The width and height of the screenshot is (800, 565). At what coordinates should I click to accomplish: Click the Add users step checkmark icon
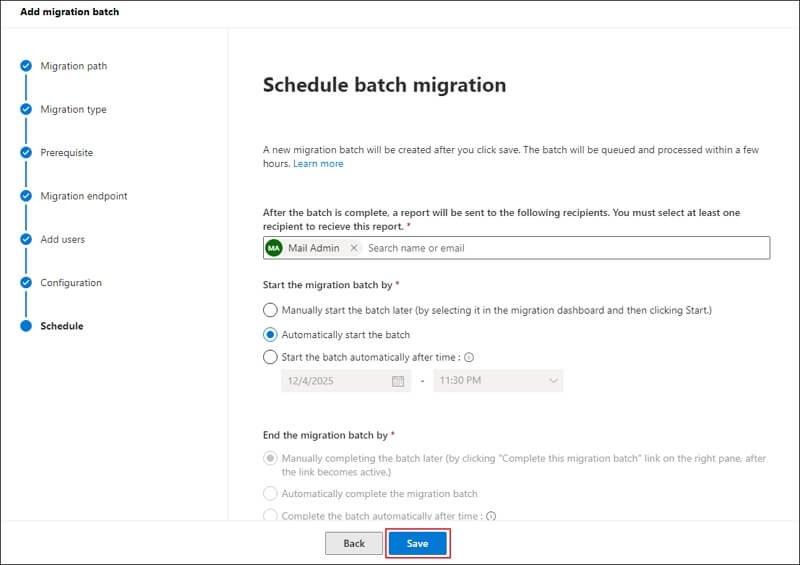[x=26, y=239]
